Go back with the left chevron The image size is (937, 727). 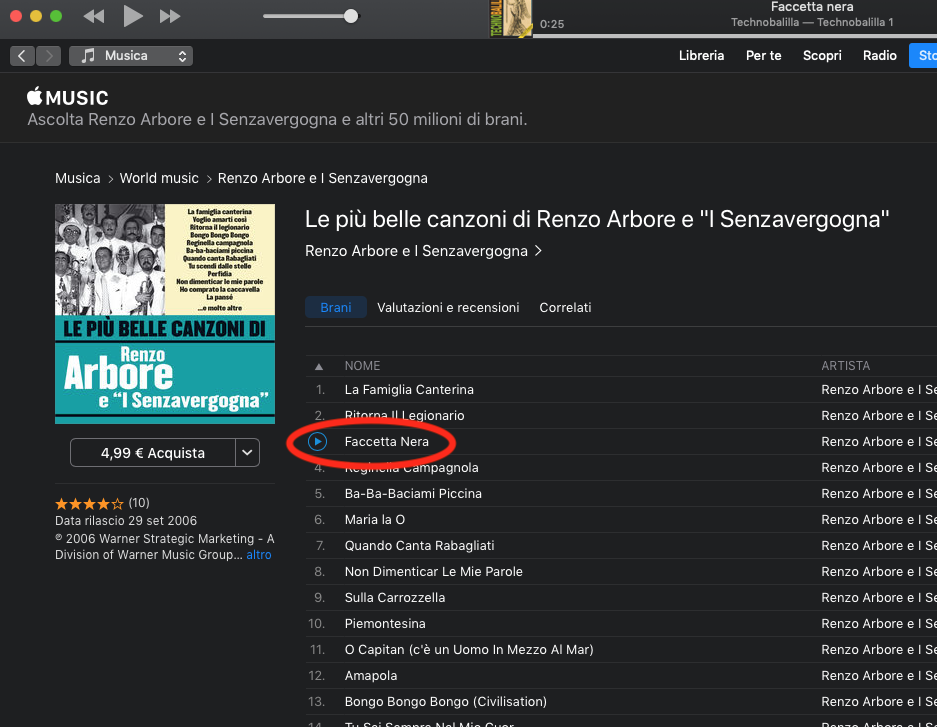pyautogui.click(x=22, y=56)
